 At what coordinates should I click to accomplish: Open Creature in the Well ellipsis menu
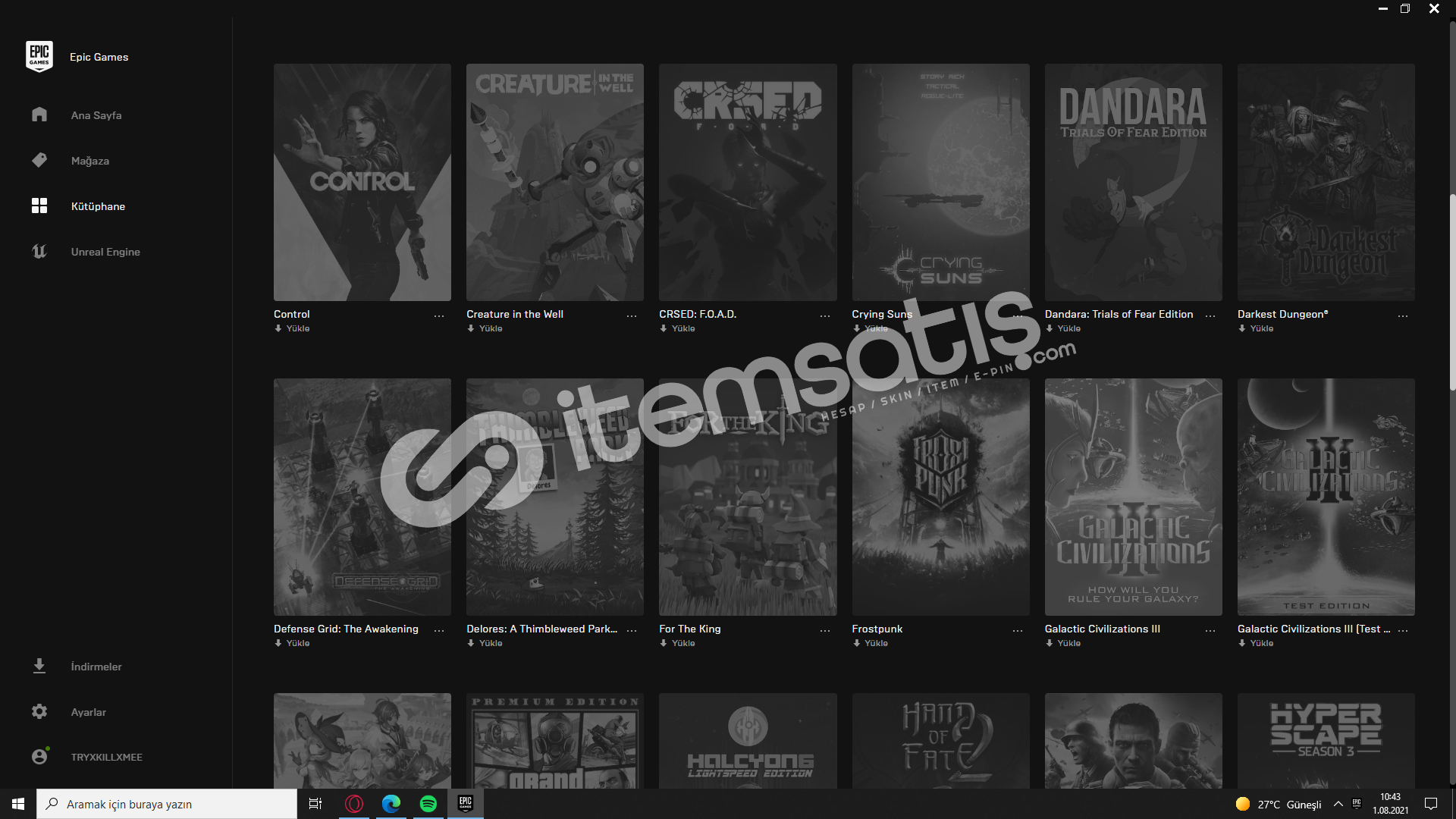632,315
